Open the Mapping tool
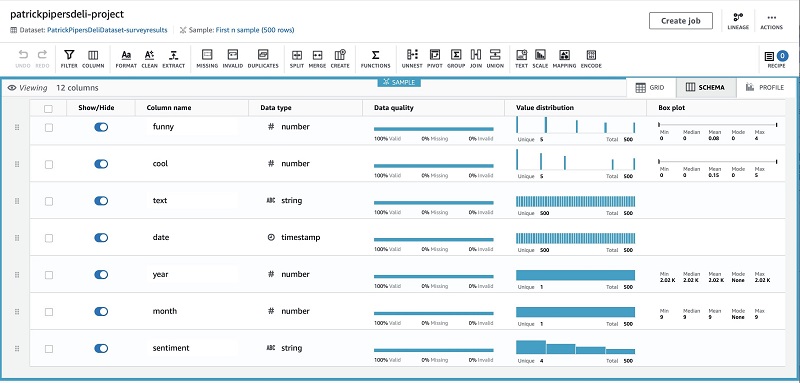The image size is (800, 383). (x=564, y=58)
